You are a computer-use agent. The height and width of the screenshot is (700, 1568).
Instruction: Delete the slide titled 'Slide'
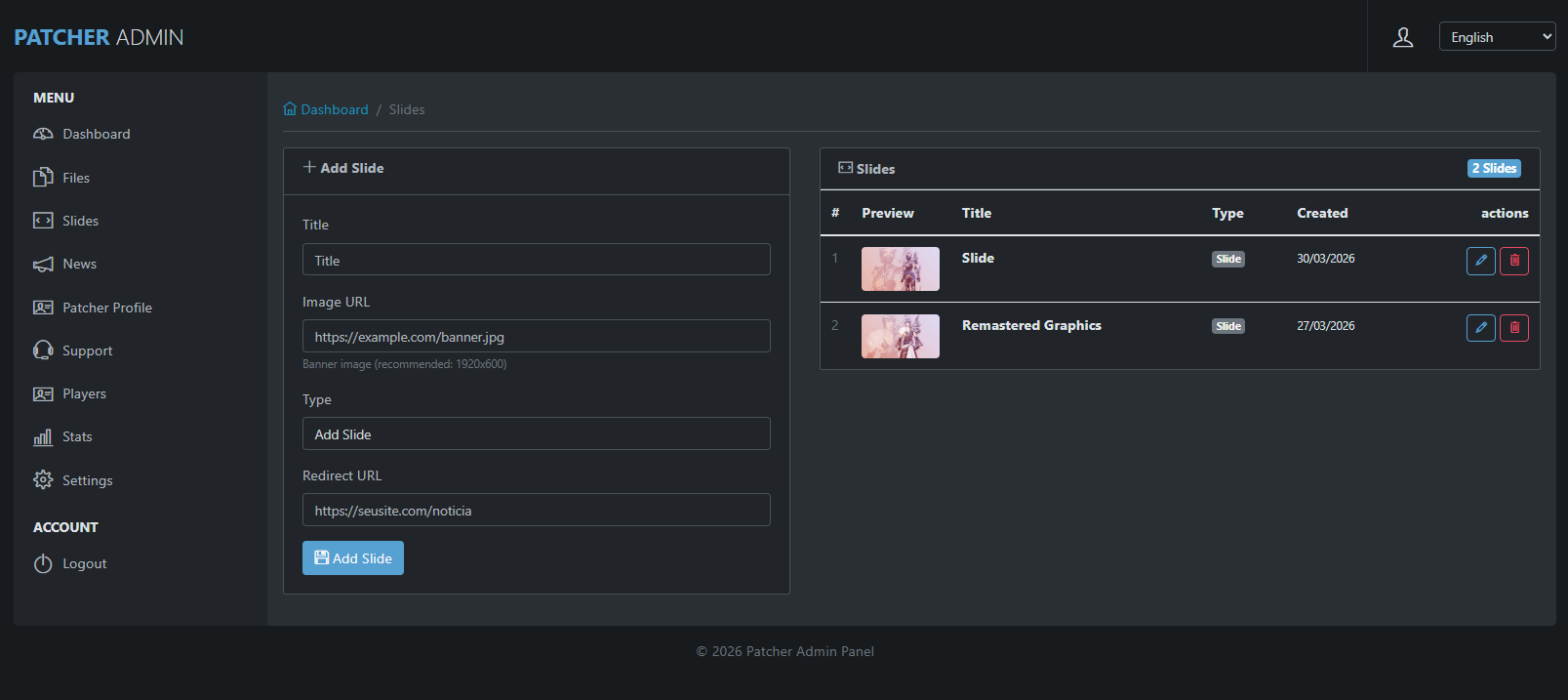tap(1514, 261)
